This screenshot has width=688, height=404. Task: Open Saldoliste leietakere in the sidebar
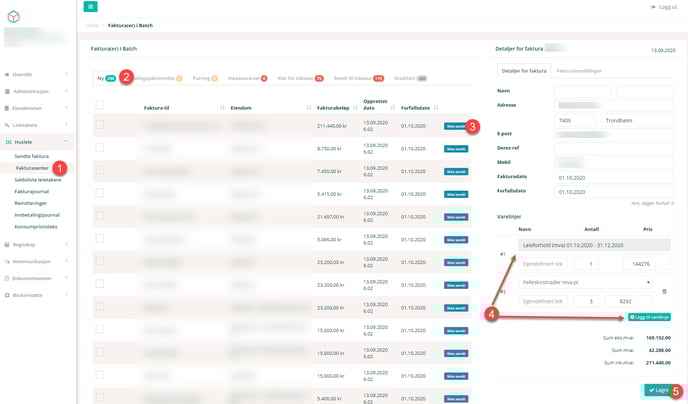38,180
